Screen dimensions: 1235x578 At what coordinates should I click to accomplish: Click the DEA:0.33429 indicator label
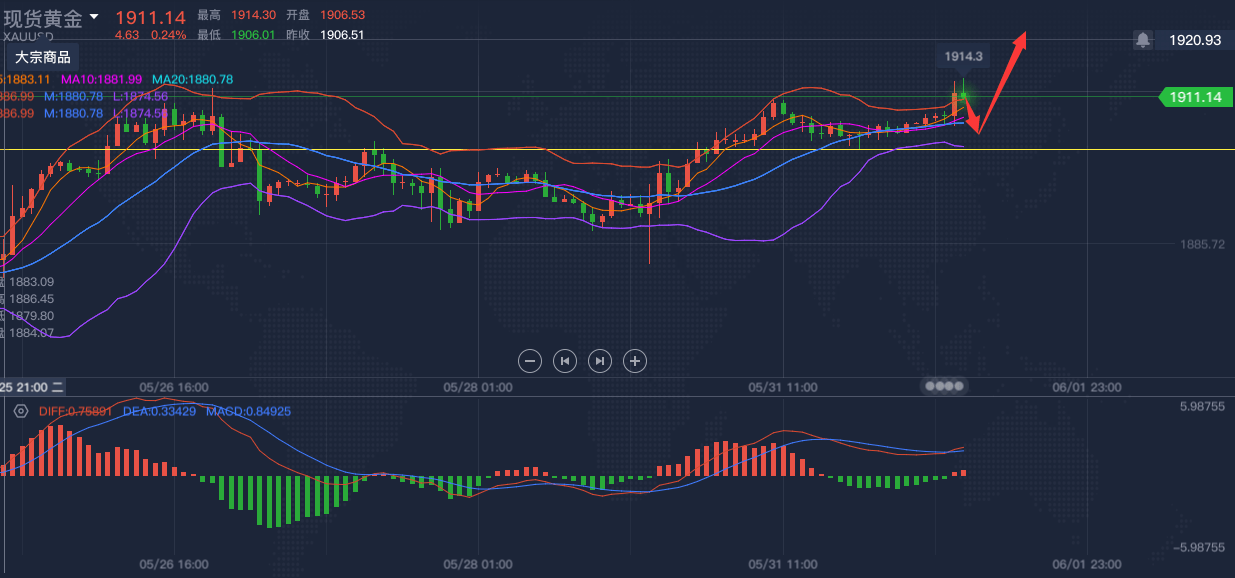click(x=159, y=411)
